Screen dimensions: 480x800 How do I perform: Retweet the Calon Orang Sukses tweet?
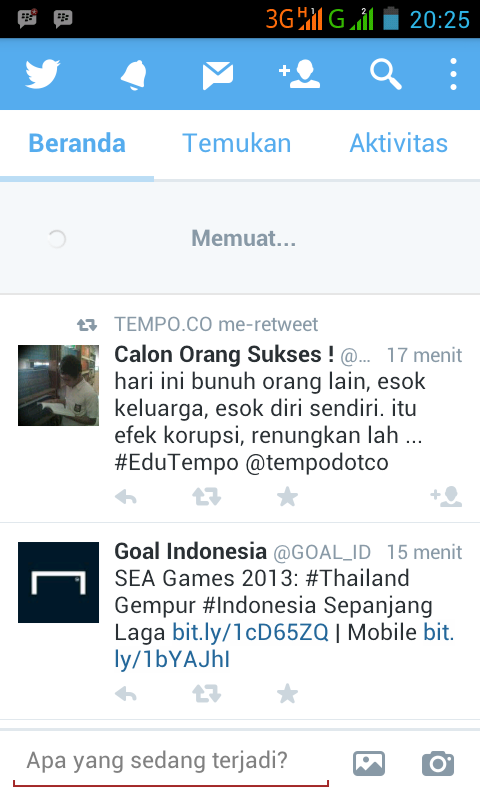(207, 496)
